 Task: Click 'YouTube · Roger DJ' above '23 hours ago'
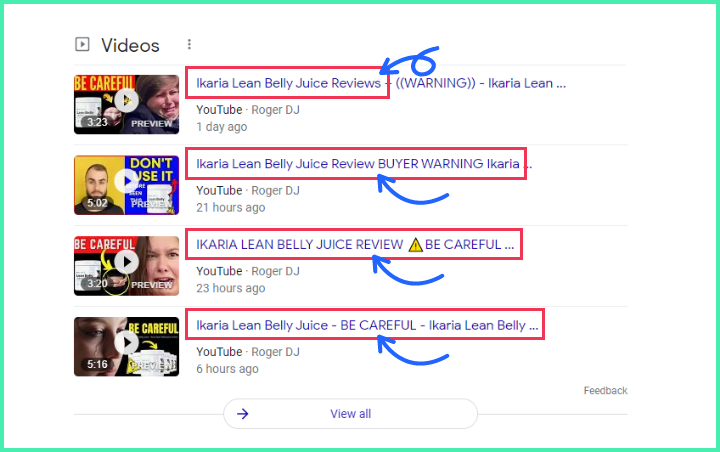248,271
